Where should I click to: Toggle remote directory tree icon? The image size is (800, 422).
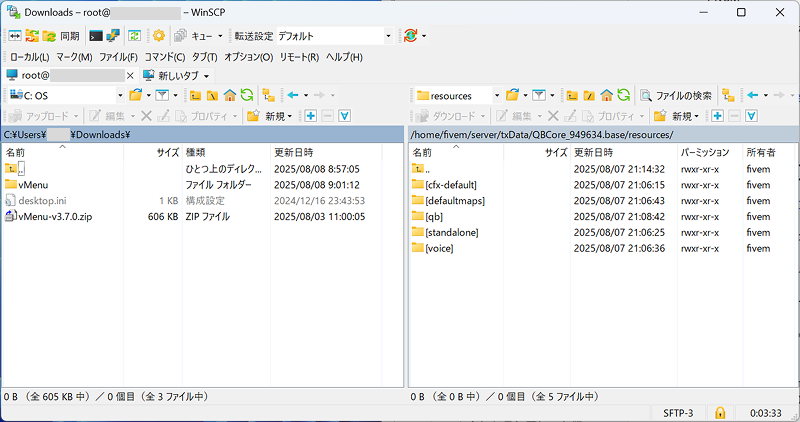pyautogui.click(x=729, y=95)
